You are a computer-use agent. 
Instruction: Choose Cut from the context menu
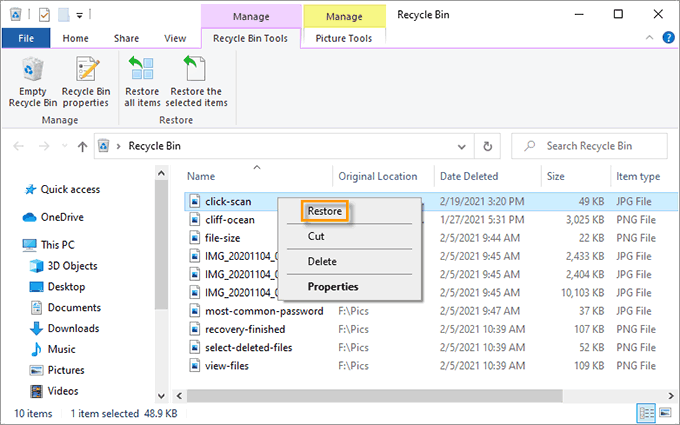tap(316, 236)
